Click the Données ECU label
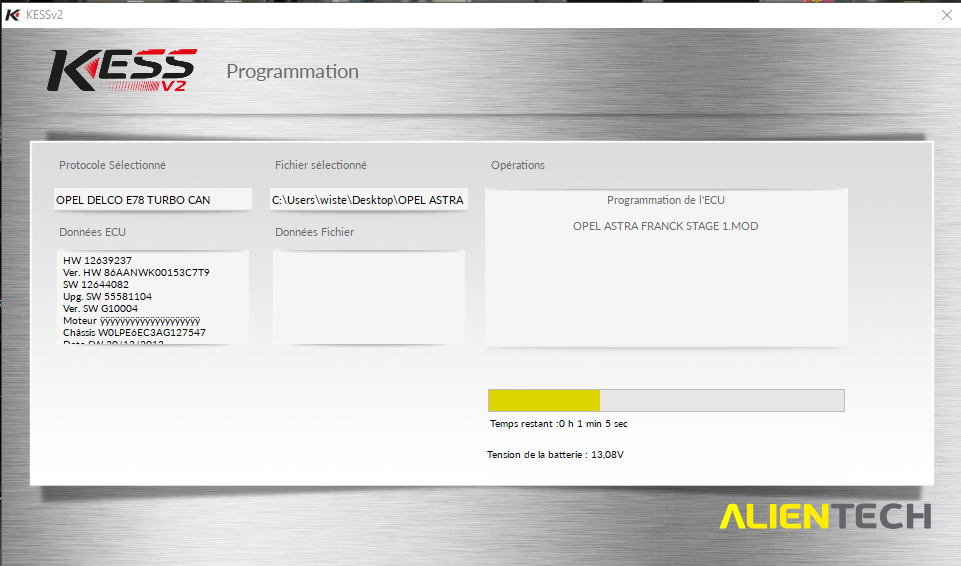The height and width of the screenshot is (566, 961). click(93, 232)
